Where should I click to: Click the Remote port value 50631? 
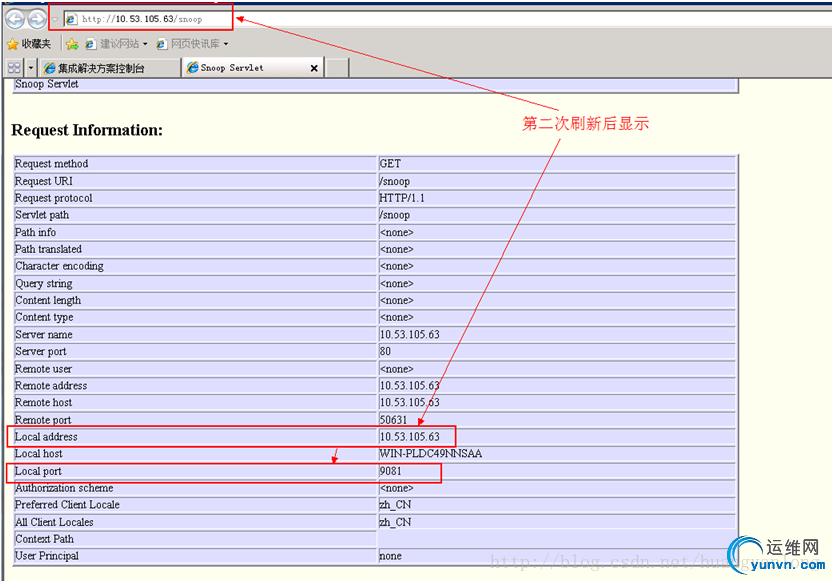pyautogui.click(x=393, y=420)
